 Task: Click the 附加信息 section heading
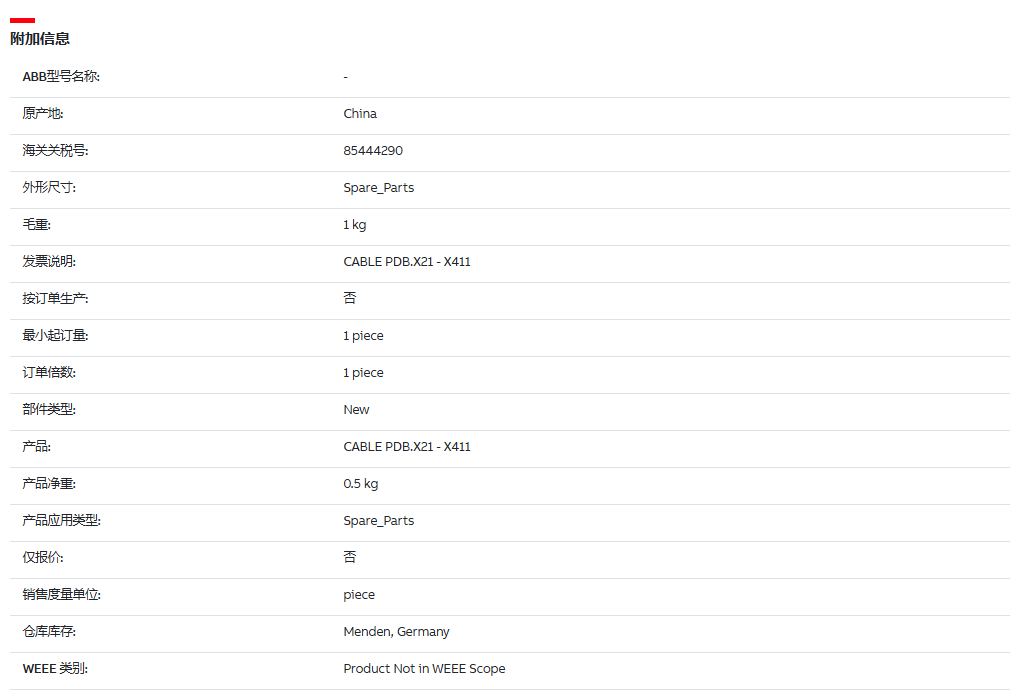[x=40, y=39]
